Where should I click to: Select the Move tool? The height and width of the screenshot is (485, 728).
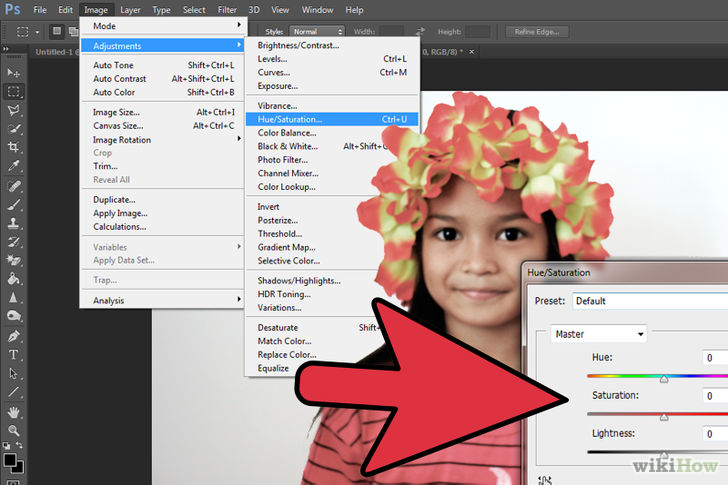13,73
